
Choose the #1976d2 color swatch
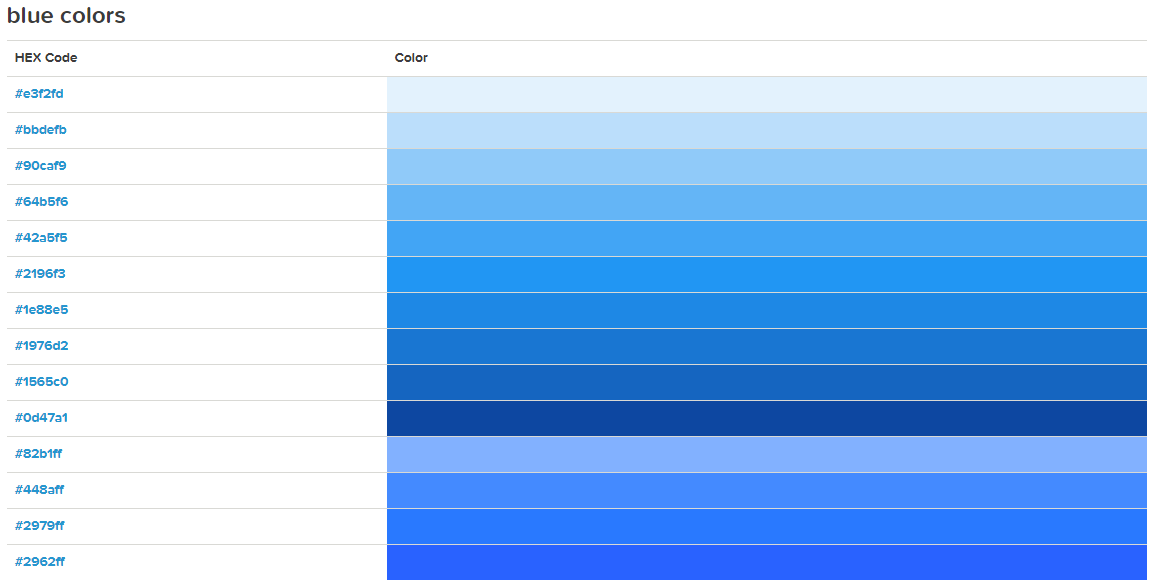tap(767, 347)
